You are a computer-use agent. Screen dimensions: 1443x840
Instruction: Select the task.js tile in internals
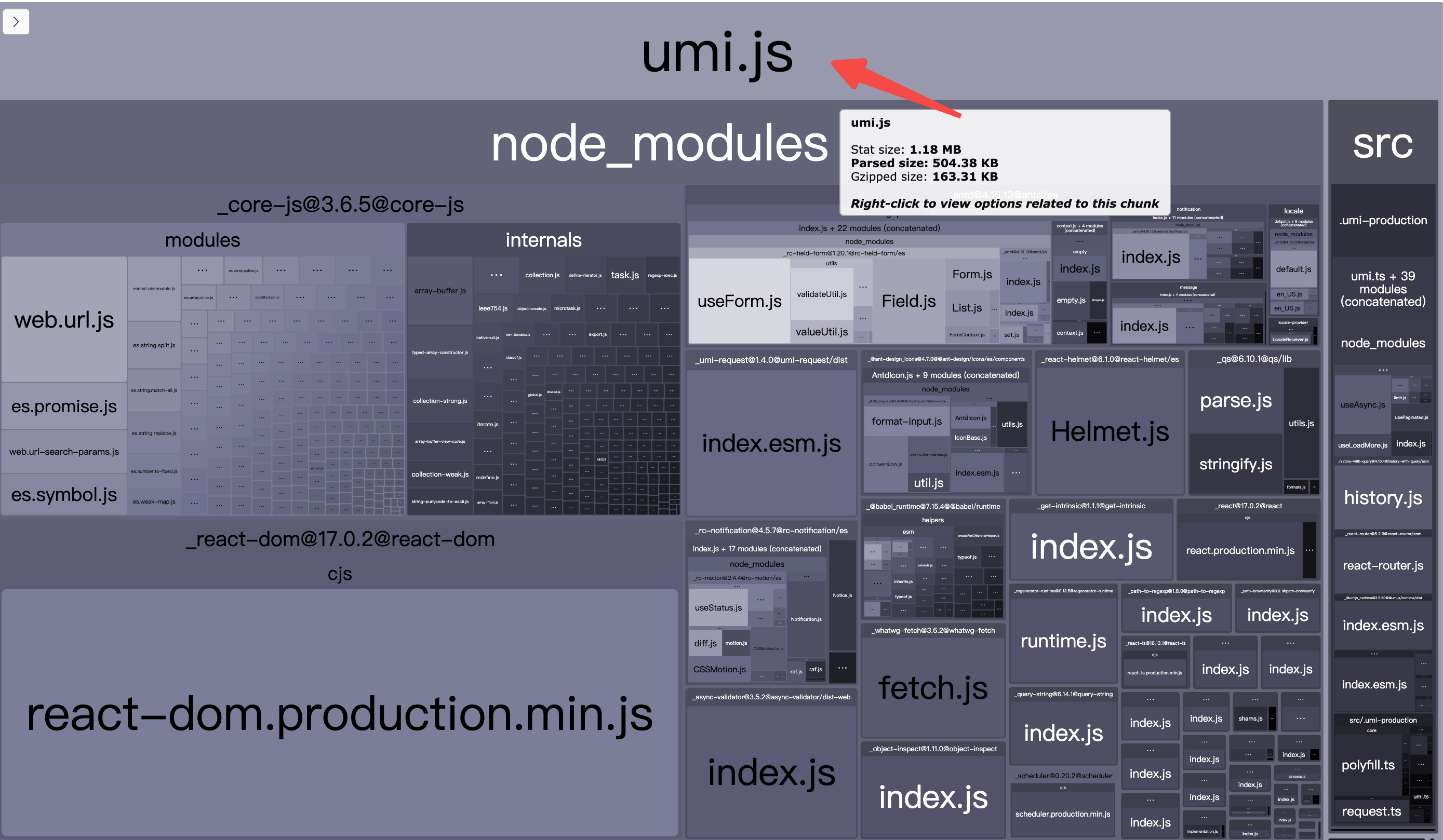(625, 275)
